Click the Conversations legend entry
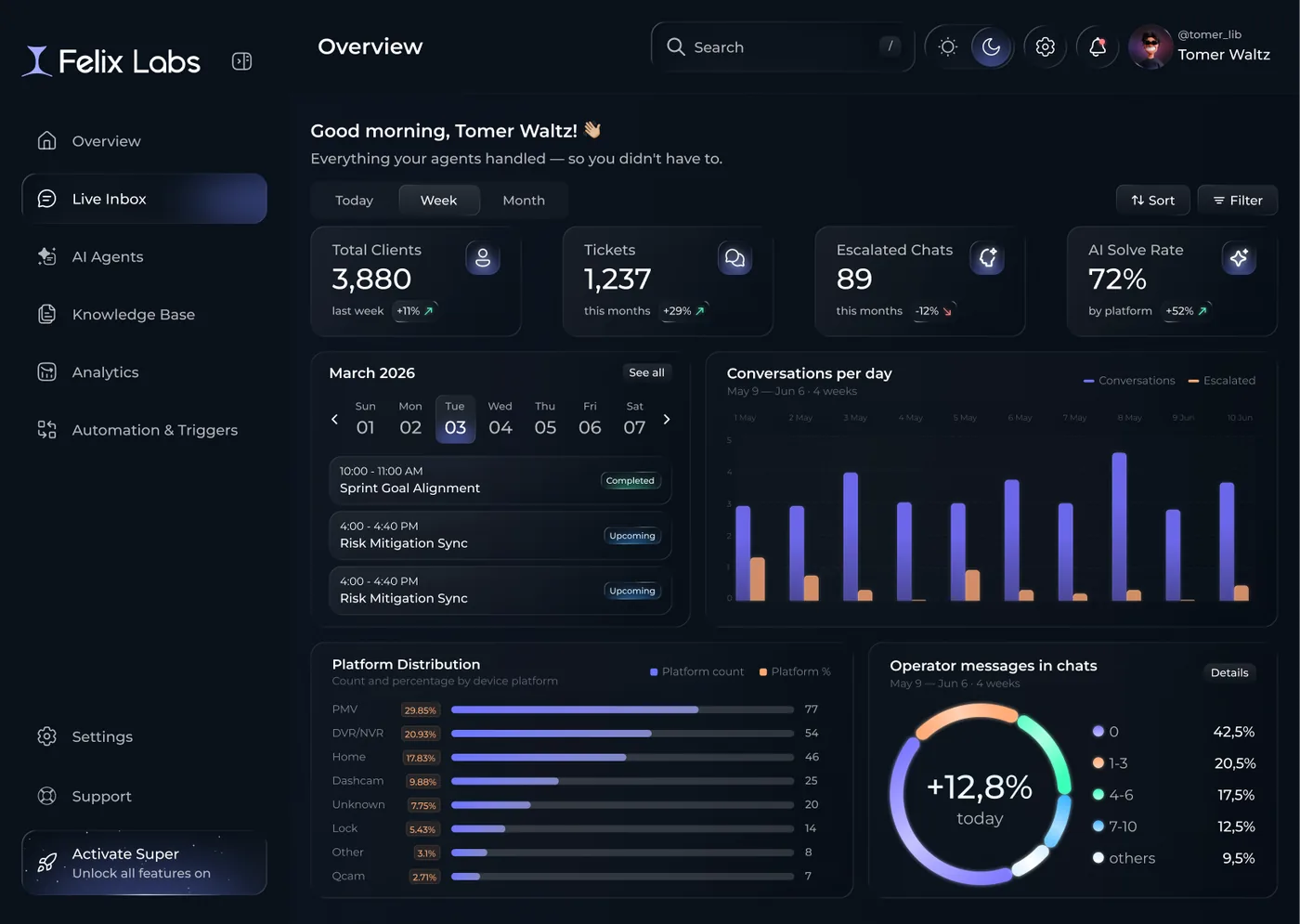Screen dimensions: 1300x924 (1129, 381)
